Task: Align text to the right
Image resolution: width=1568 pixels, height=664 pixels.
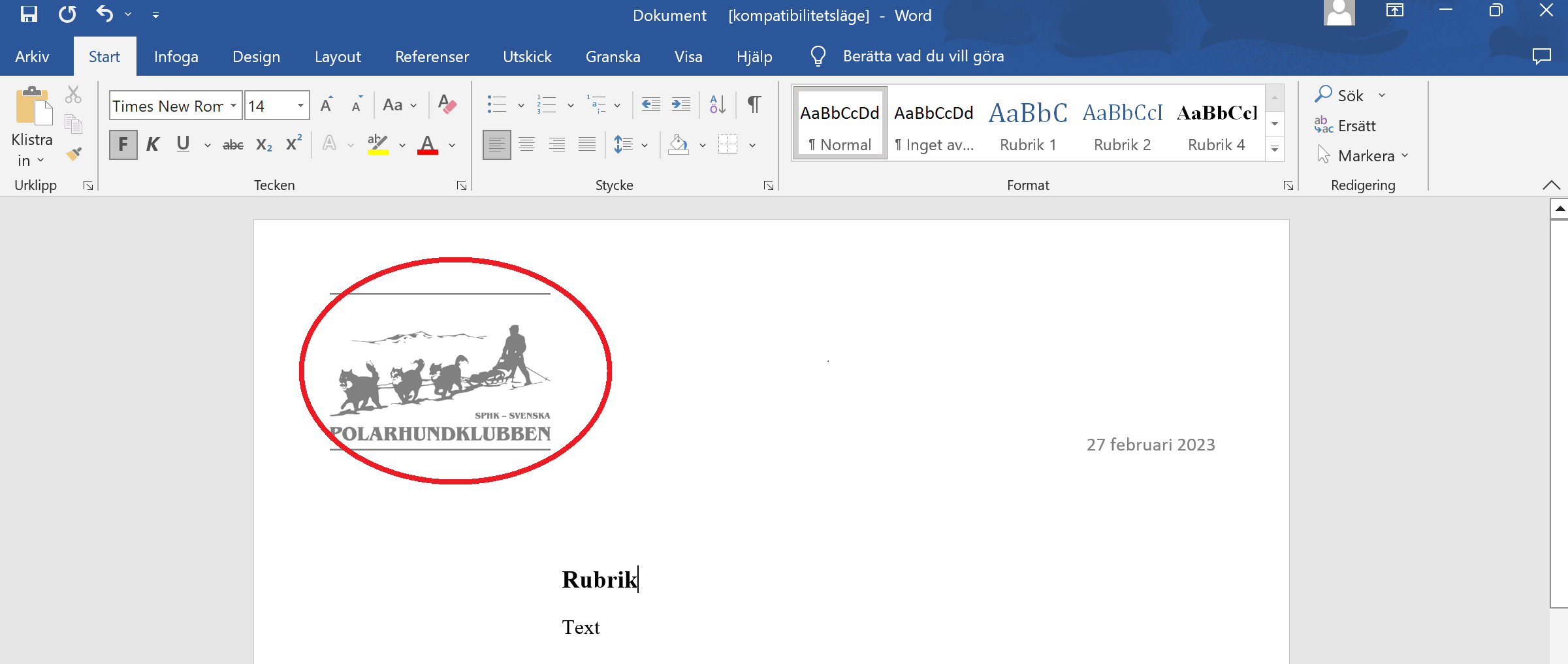Action: pos(557,144)
